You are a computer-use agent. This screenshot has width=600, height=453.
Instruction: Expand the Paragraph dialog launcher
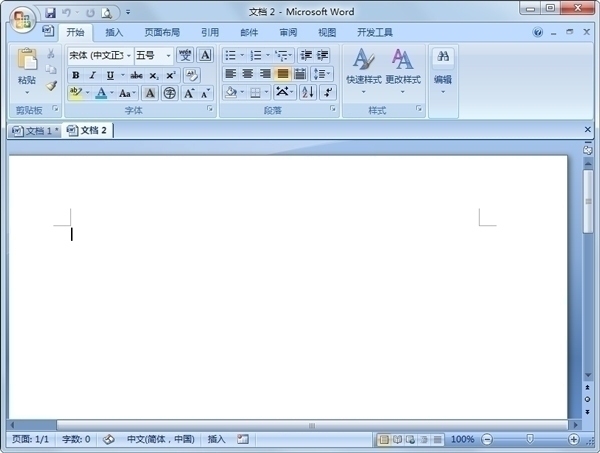coord(332,109)
